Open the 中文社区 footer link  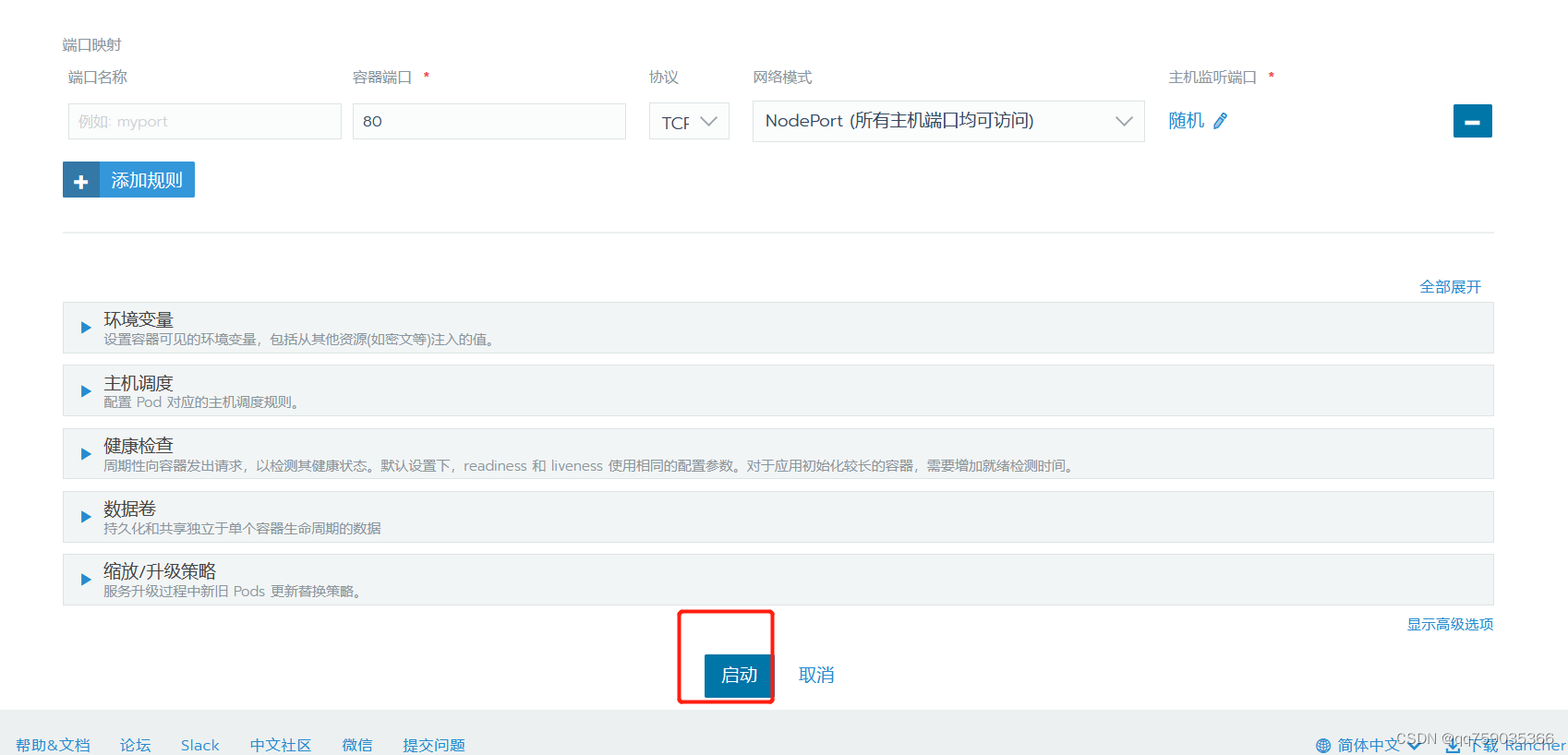tap(281, 745)
